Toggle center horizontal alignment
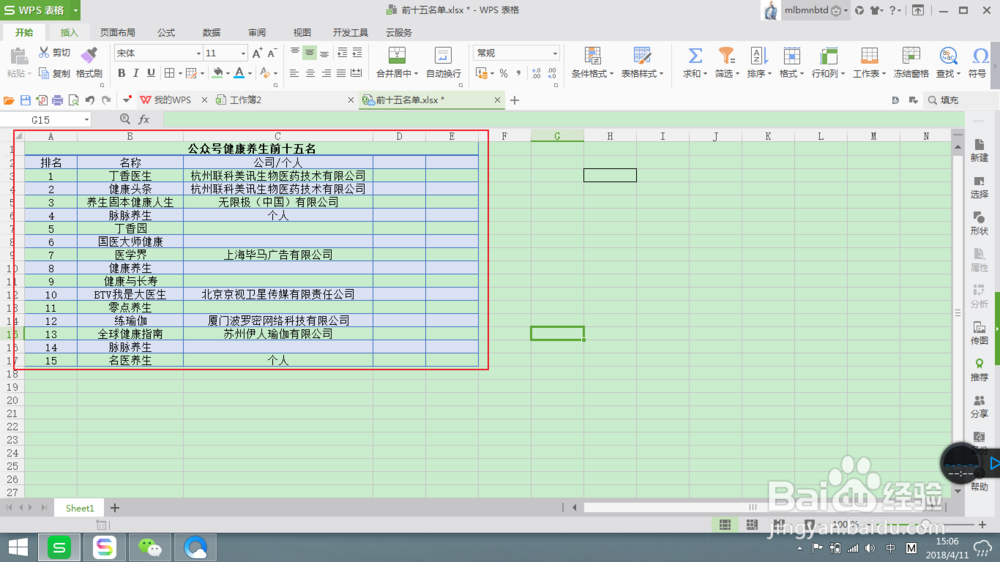 310,73
